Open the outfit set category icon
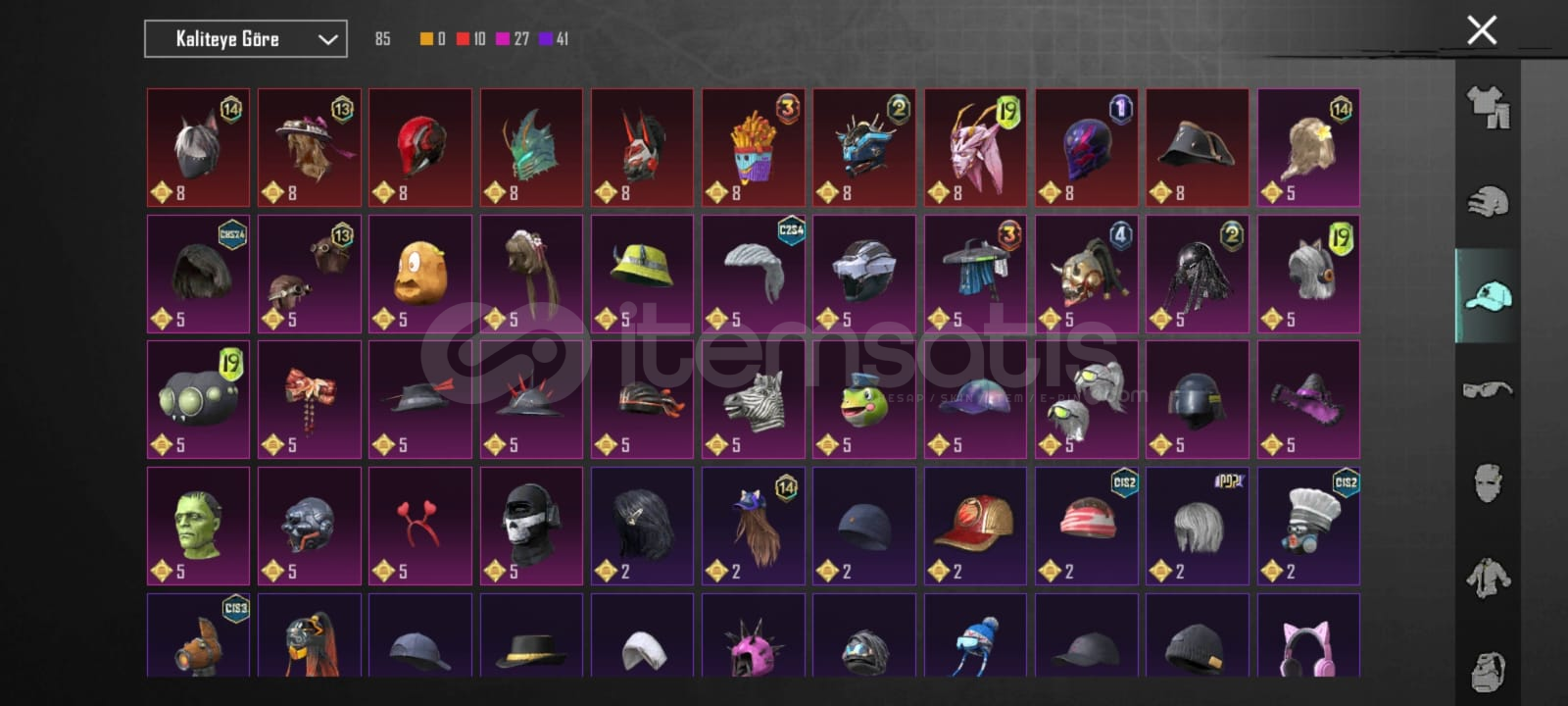This screenshot has height=706, width=1568. tap(1488, 108)
